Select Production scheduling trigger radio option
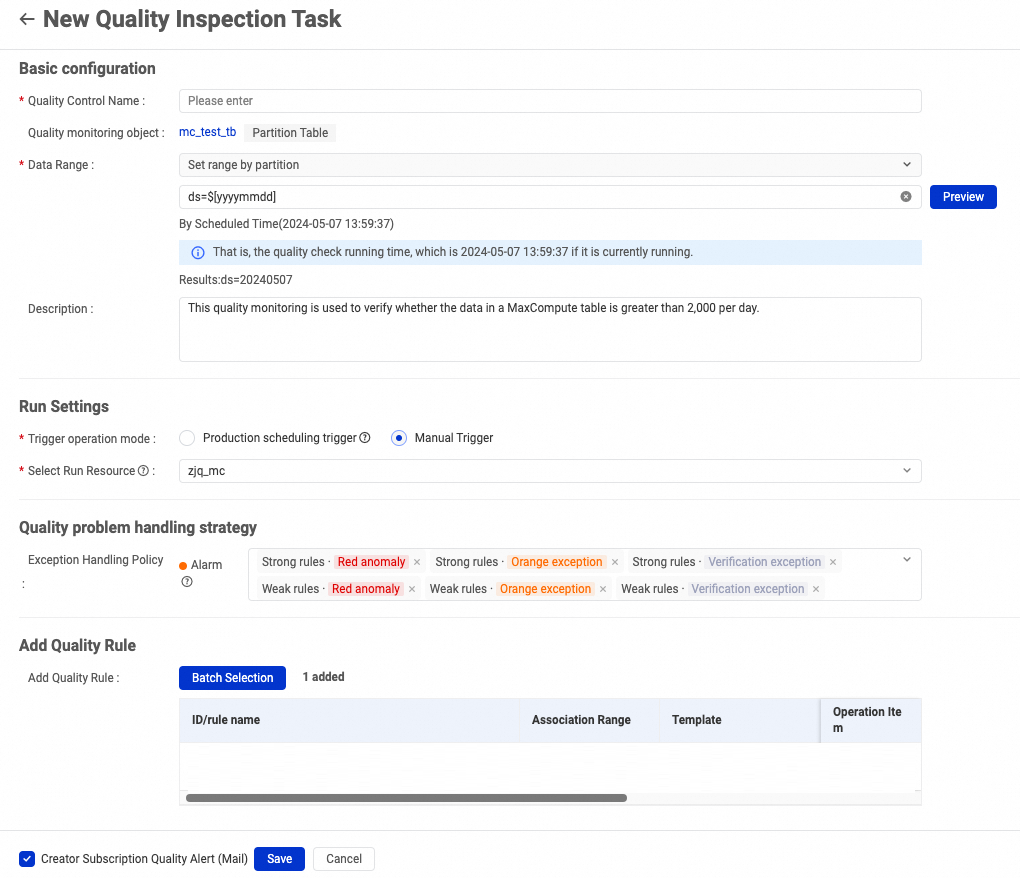Viewport: 1020px width, 878px height. point(187,438)
